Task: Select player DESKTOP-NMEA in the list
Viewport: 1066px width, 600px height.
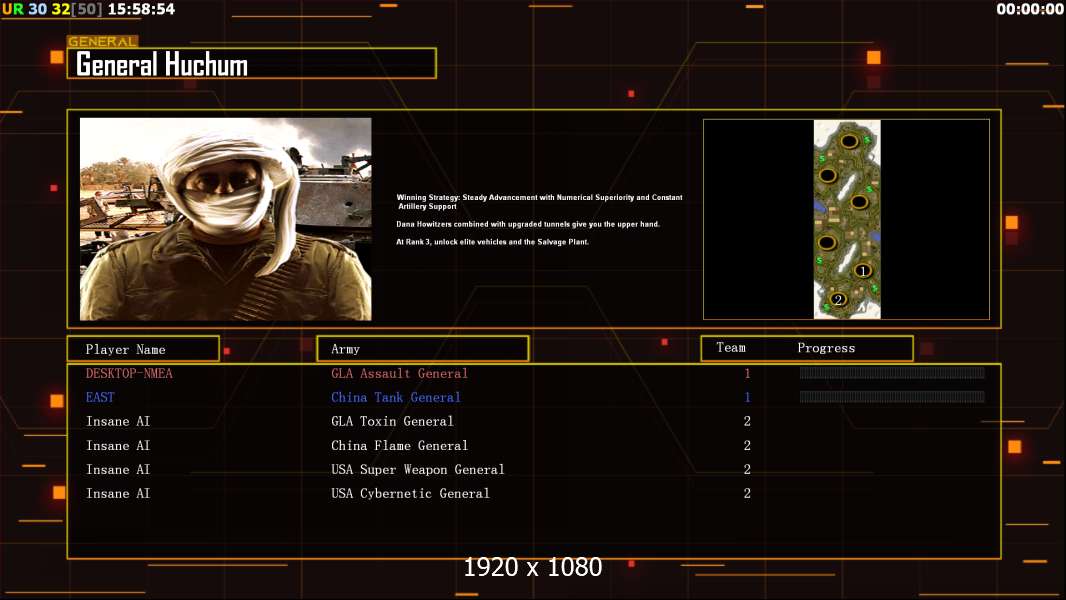Action: (x=129, y=374)
